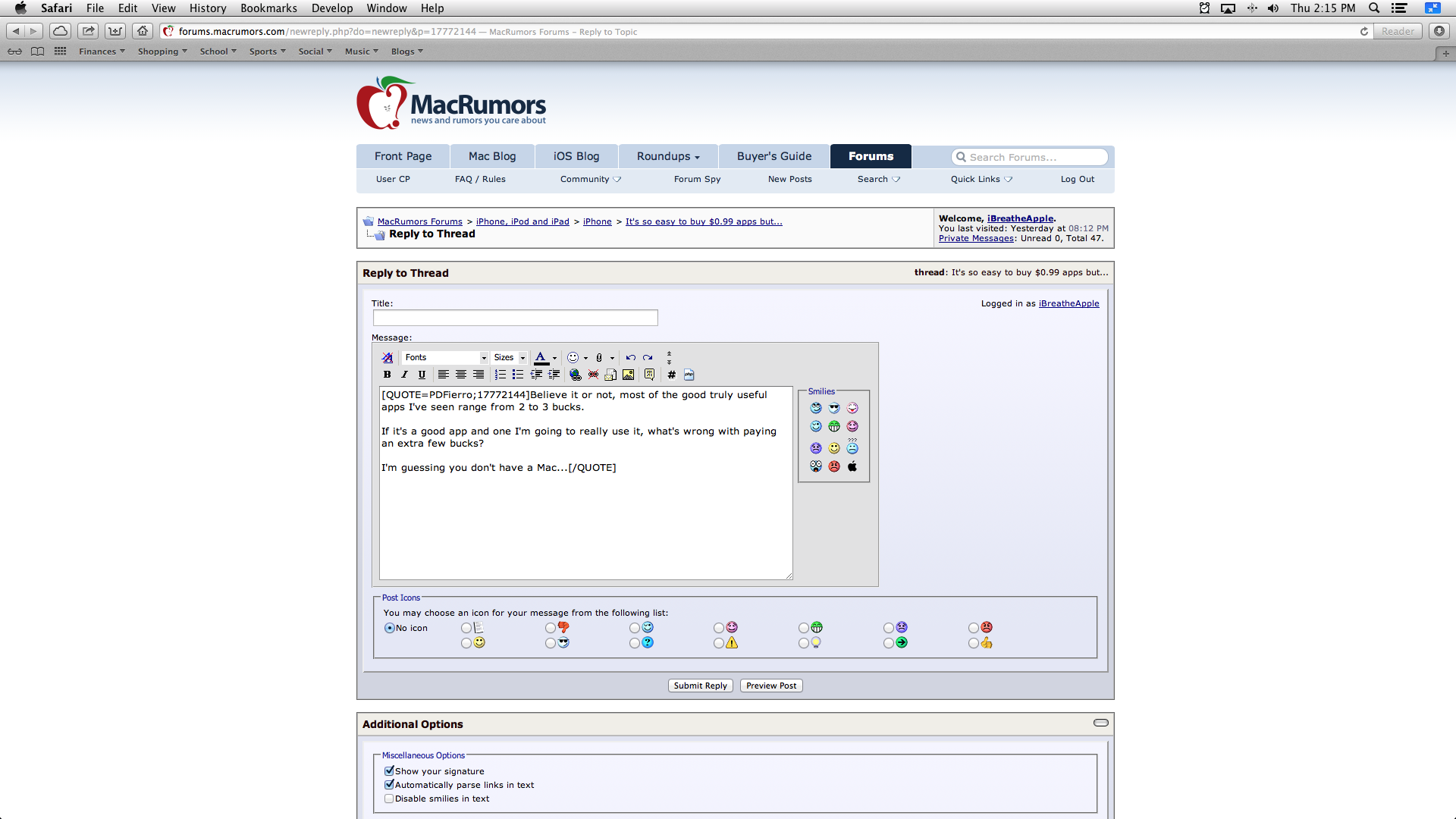Select the No icon radio button
Screen dimensions: 1456x819
(x=390, y=628)
